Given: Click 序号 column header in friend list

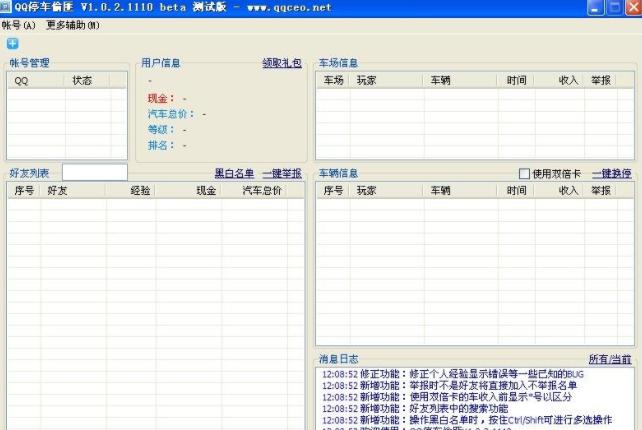Looking at the screenshot, I should click(x=24, y=191).
